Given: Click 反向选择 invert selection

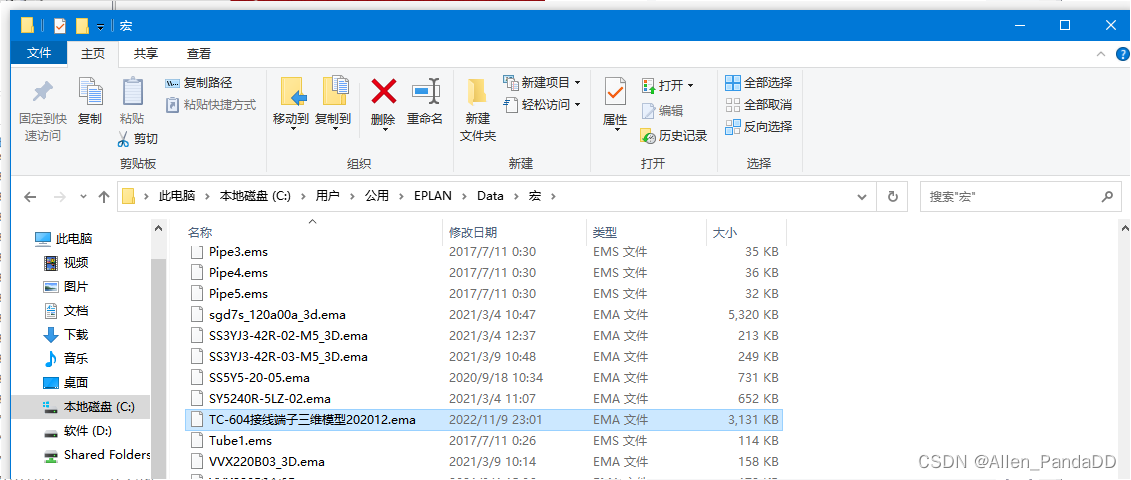Looking at the screenshot, I should (x=759, y=127).
